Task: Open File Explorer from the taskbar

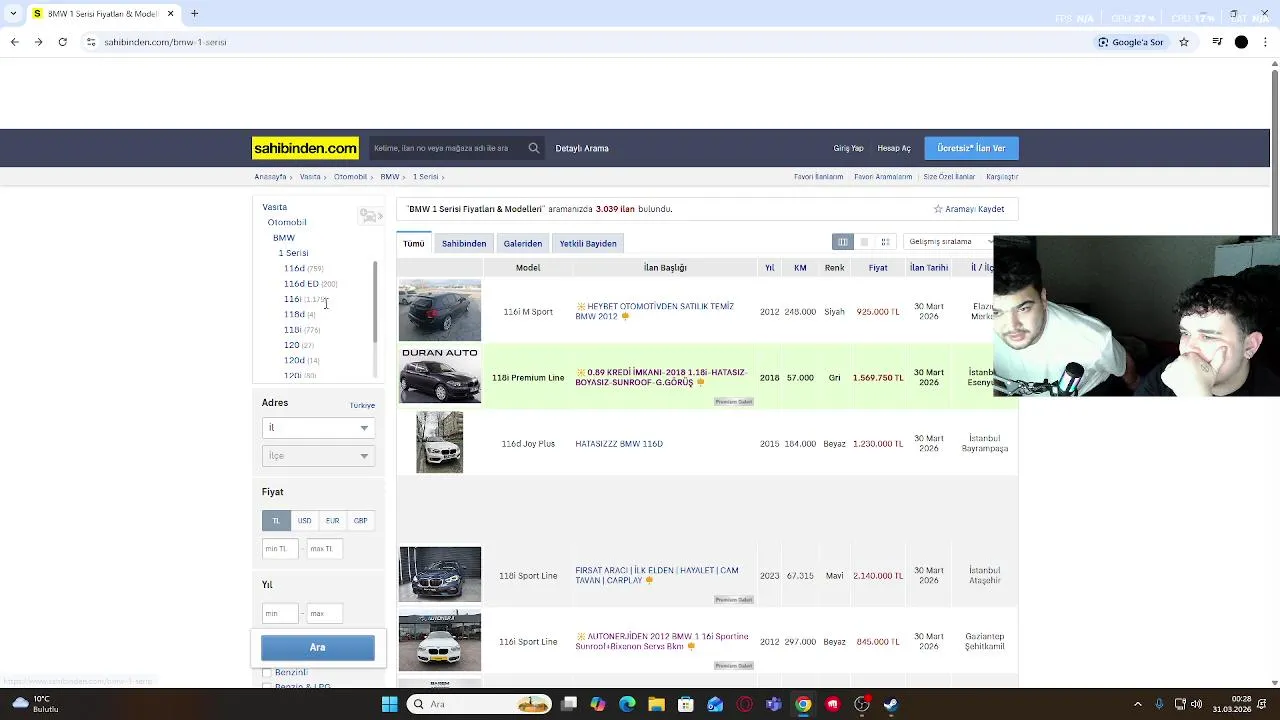Action: pos(656,704)
